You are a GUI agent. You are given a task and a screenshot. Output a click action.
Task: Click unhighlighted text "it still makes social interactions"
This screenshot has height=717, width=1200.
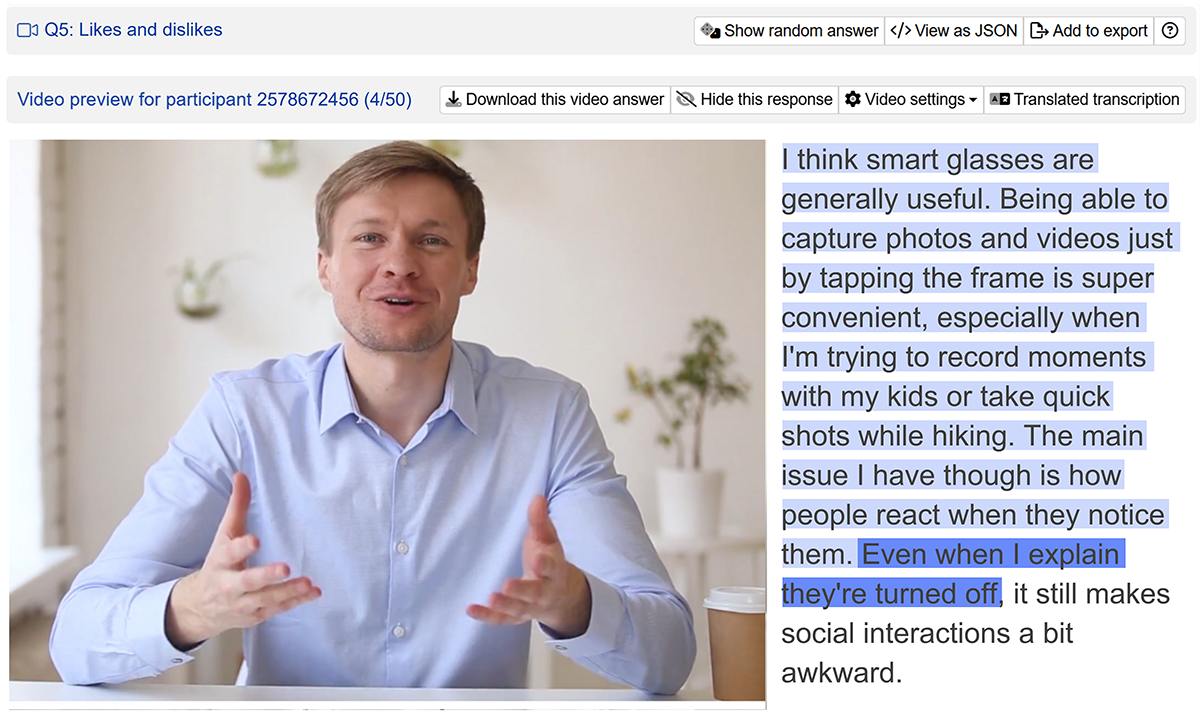pyautogui.click(x=1090, y=594)
